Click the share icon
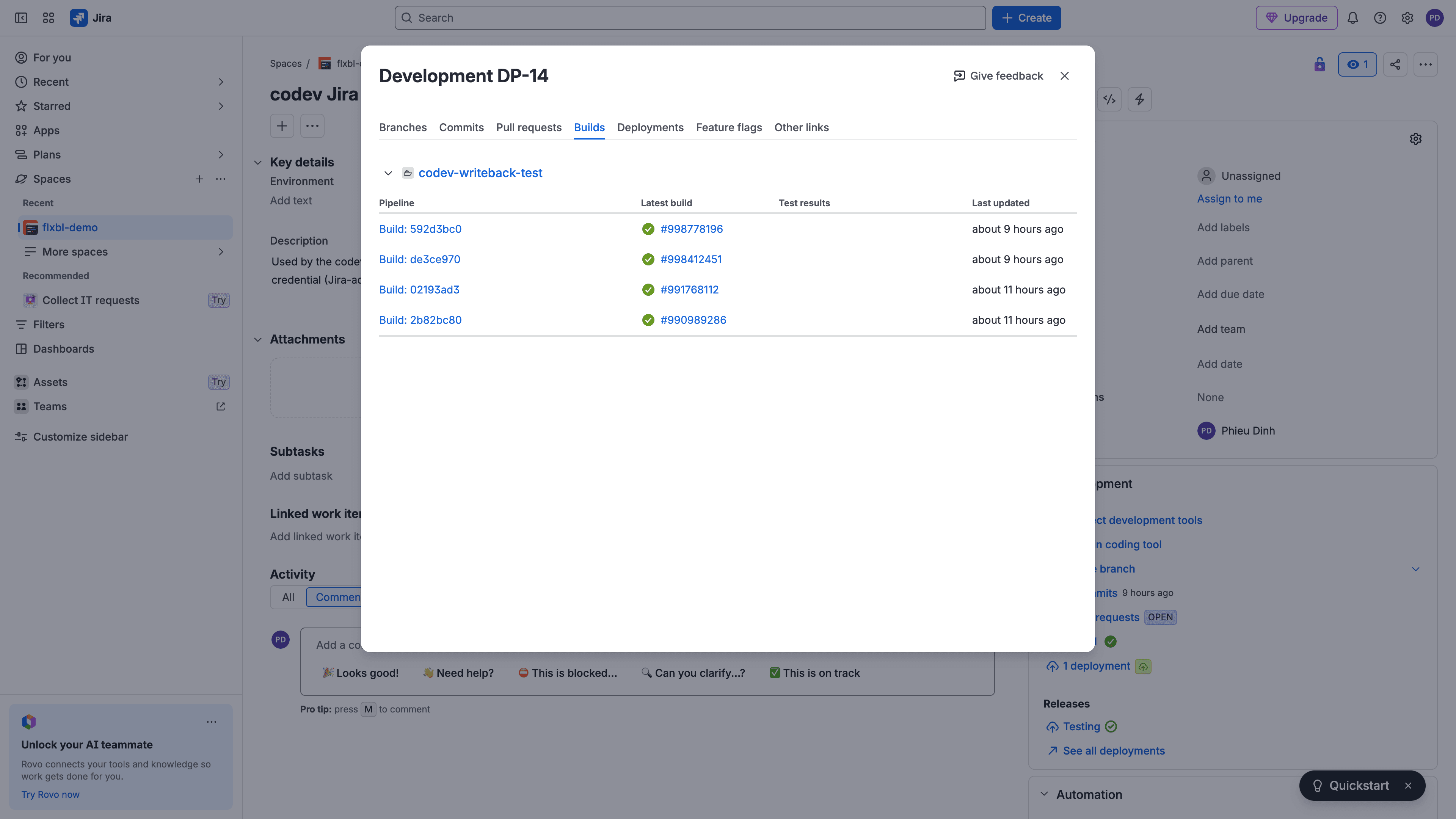1456x819 pixels. tap(1395, 64)
